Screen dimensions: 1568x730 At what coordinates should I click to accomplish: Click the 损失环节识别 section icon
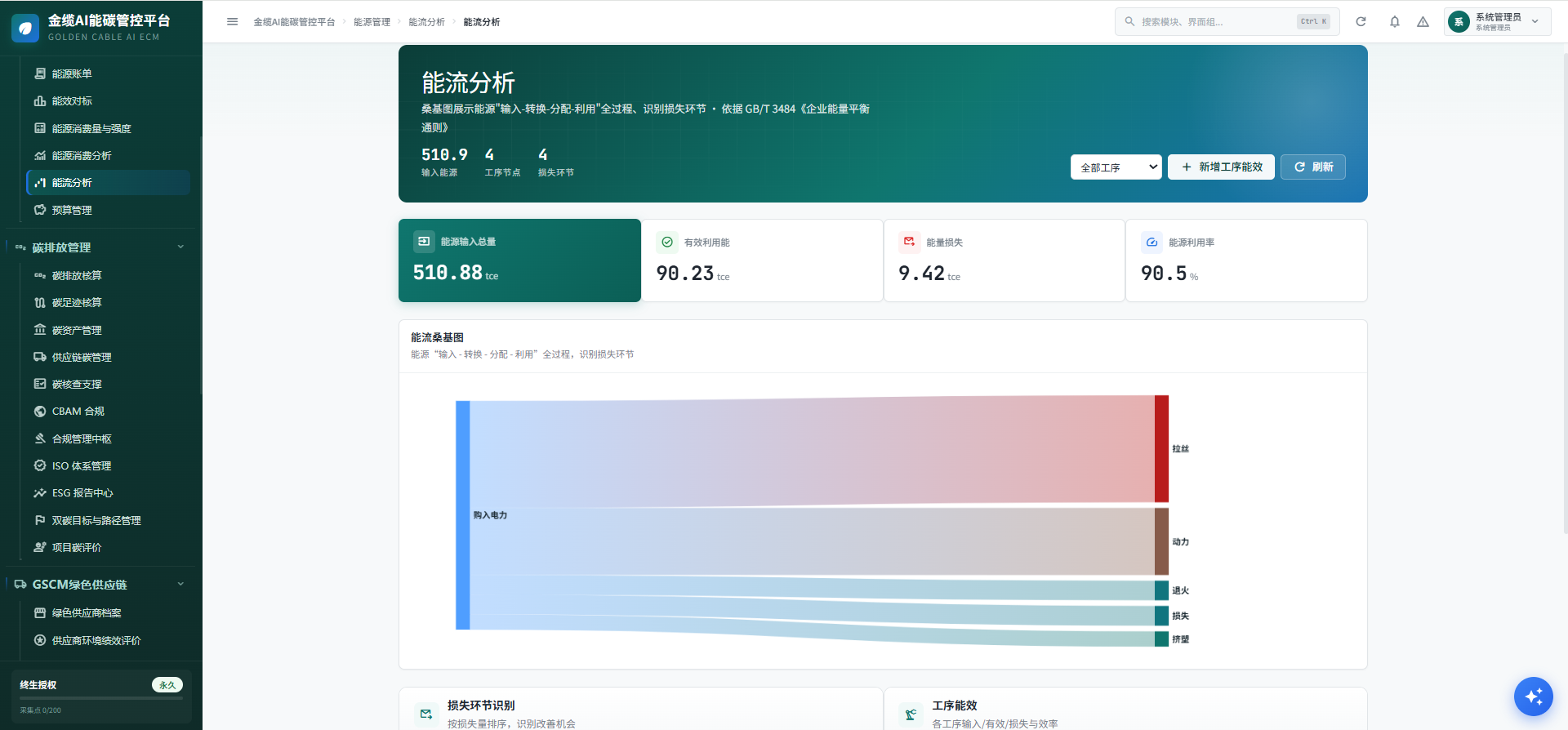tap(425, 714)
